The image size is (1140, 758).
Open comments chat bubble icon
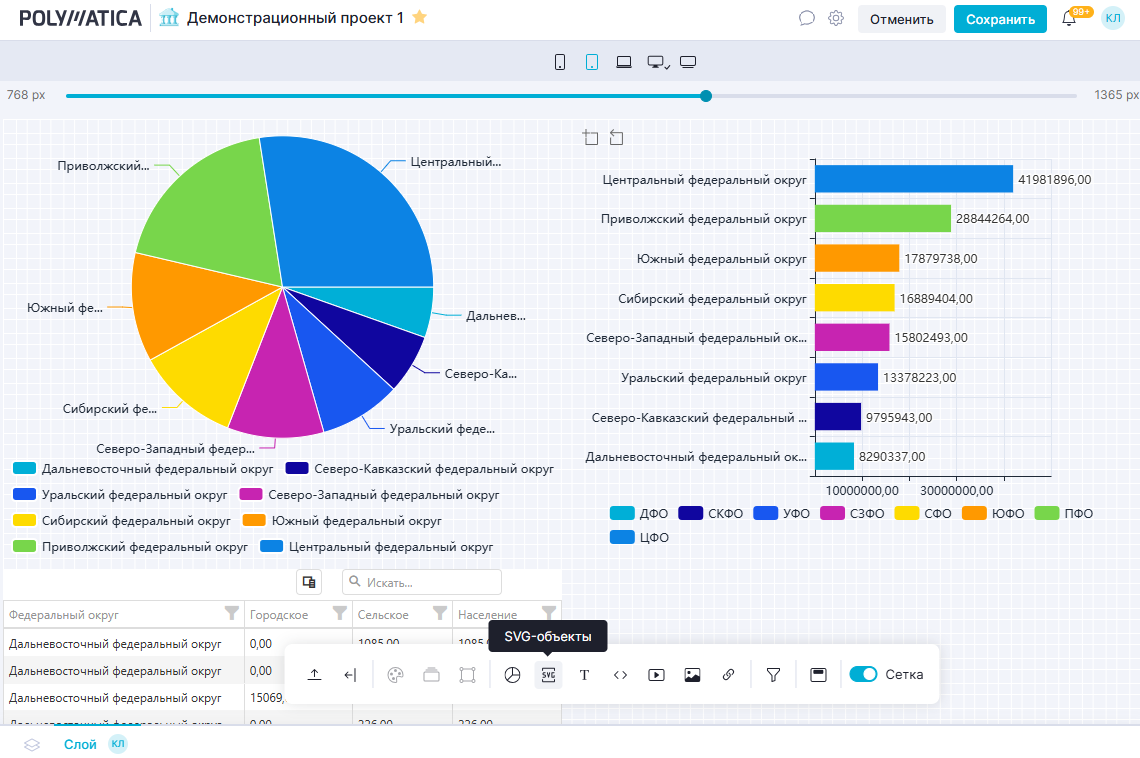click(807, 18)
